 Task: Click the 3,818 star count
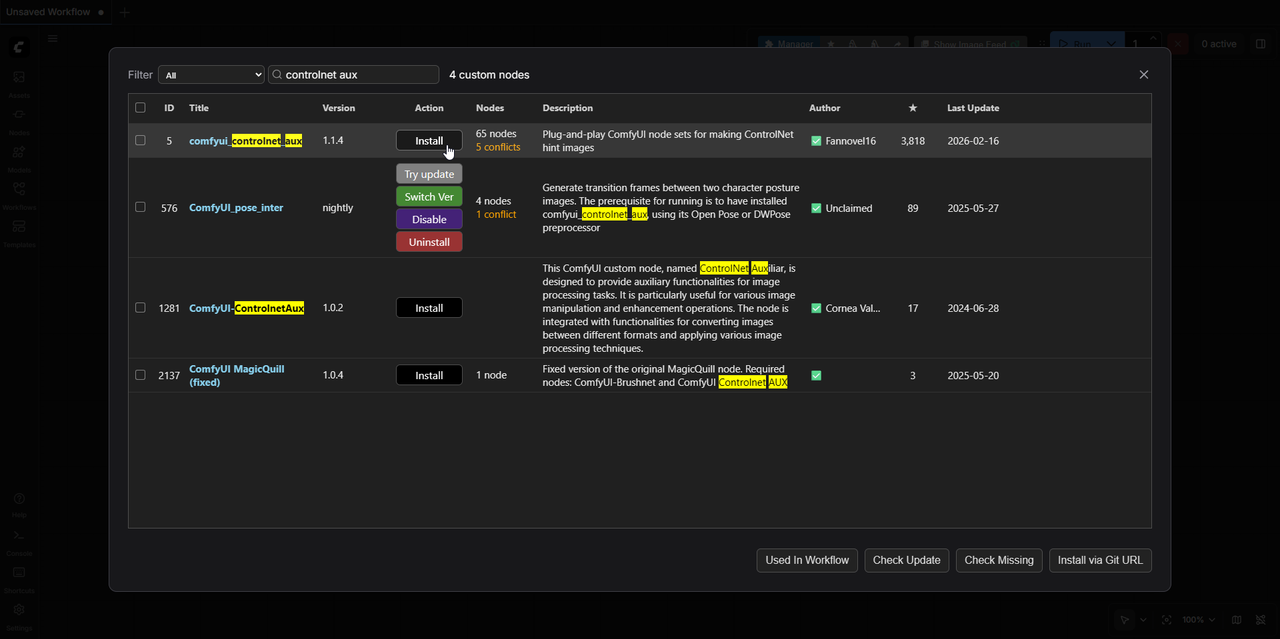click(x=913, y=141)
